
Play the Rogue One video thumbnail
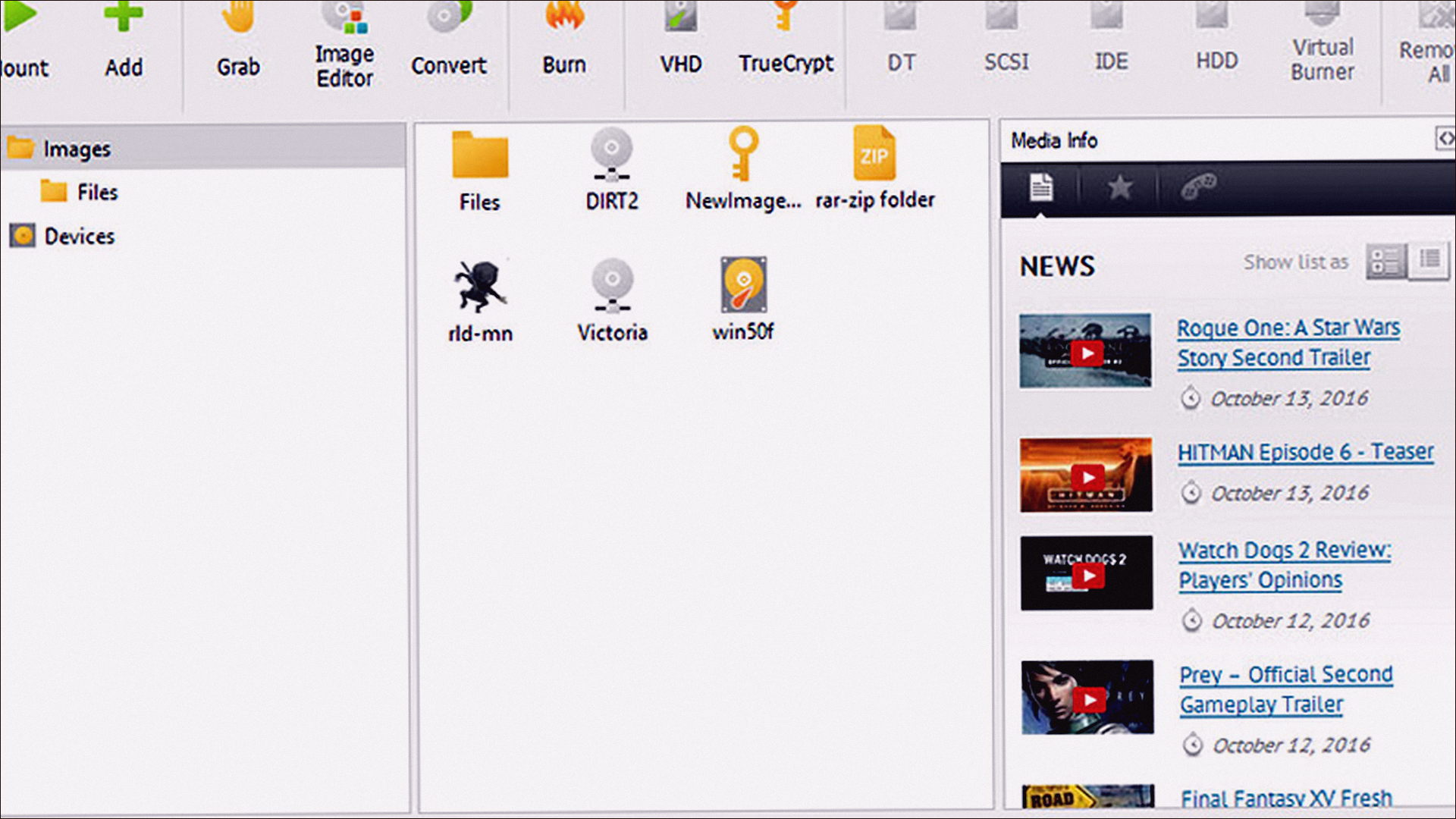coord(1085,351)
